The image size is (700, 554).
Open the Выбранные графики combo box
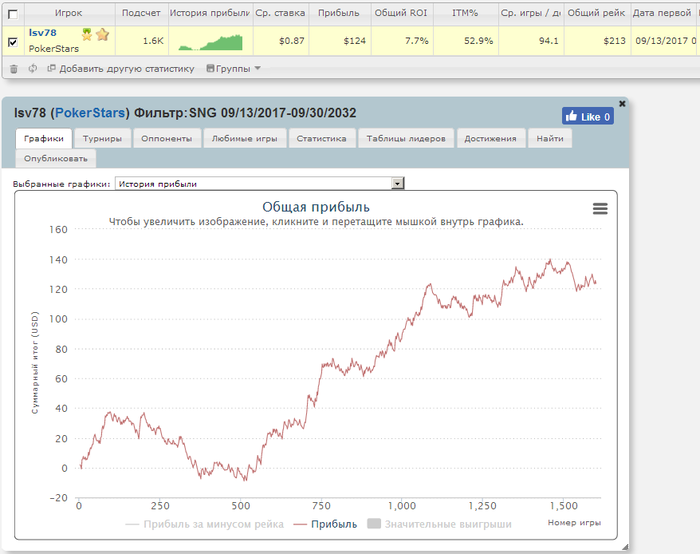click(259, 183)
